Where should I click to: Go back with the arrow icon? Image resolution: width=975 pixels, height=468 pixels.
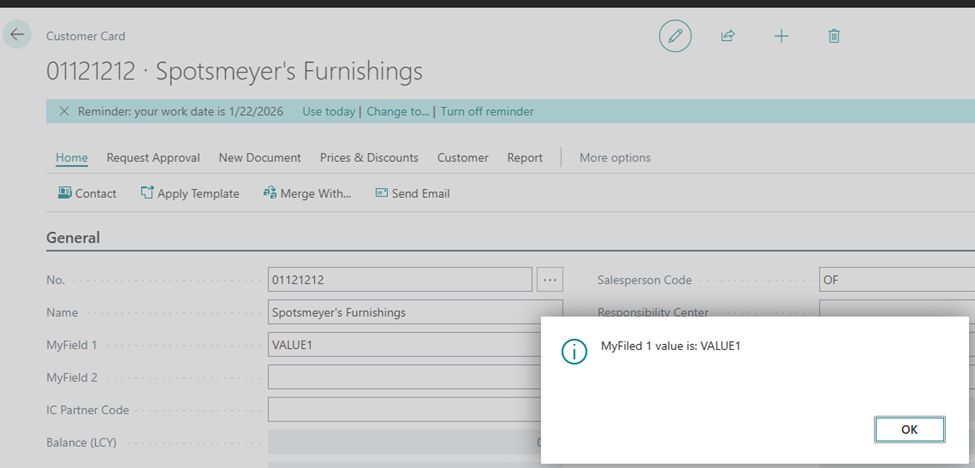pos(17,34)
